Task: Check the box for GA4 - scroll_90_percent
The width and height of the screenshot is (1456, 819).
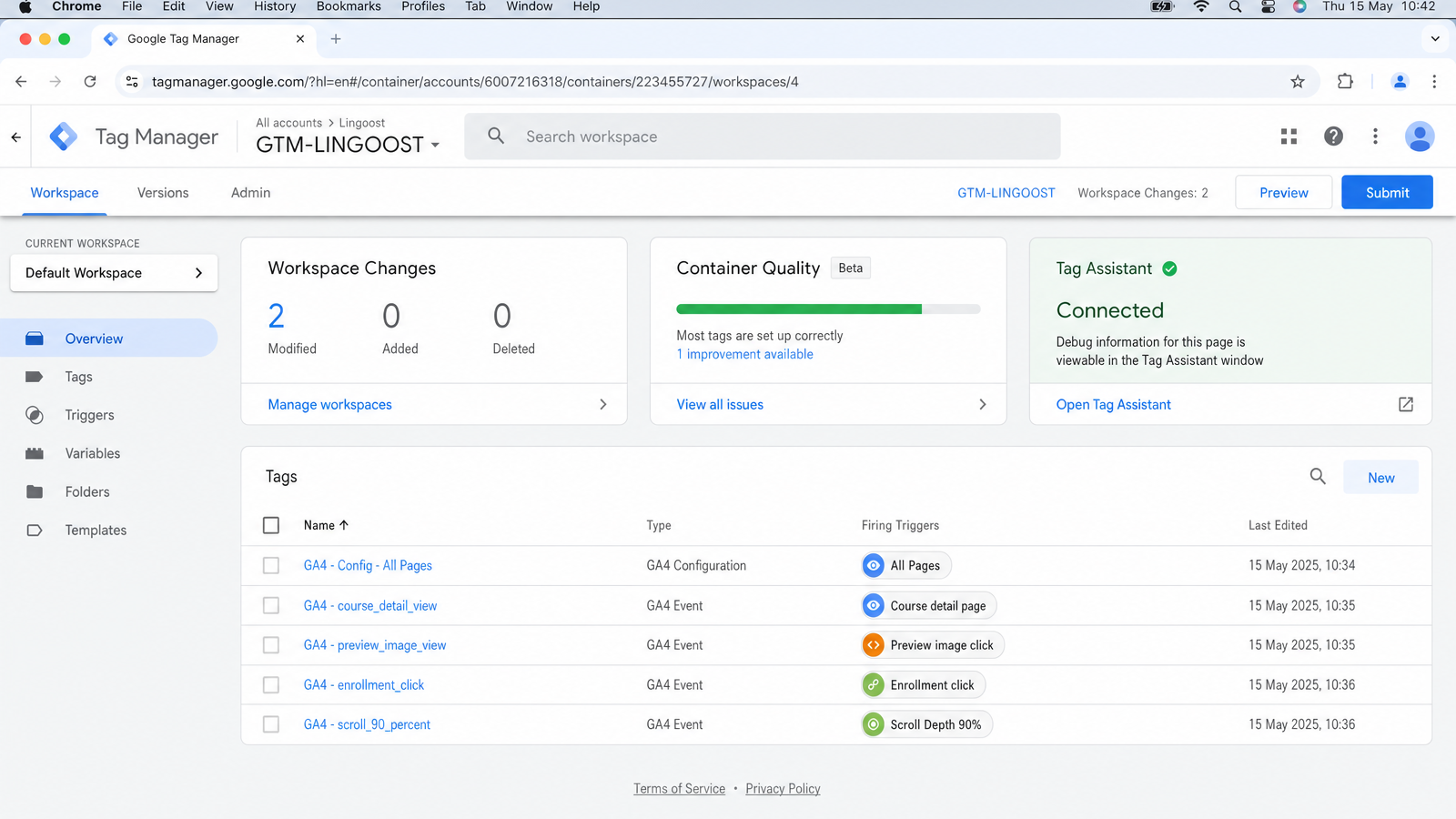Action: [x=271, y=724]
